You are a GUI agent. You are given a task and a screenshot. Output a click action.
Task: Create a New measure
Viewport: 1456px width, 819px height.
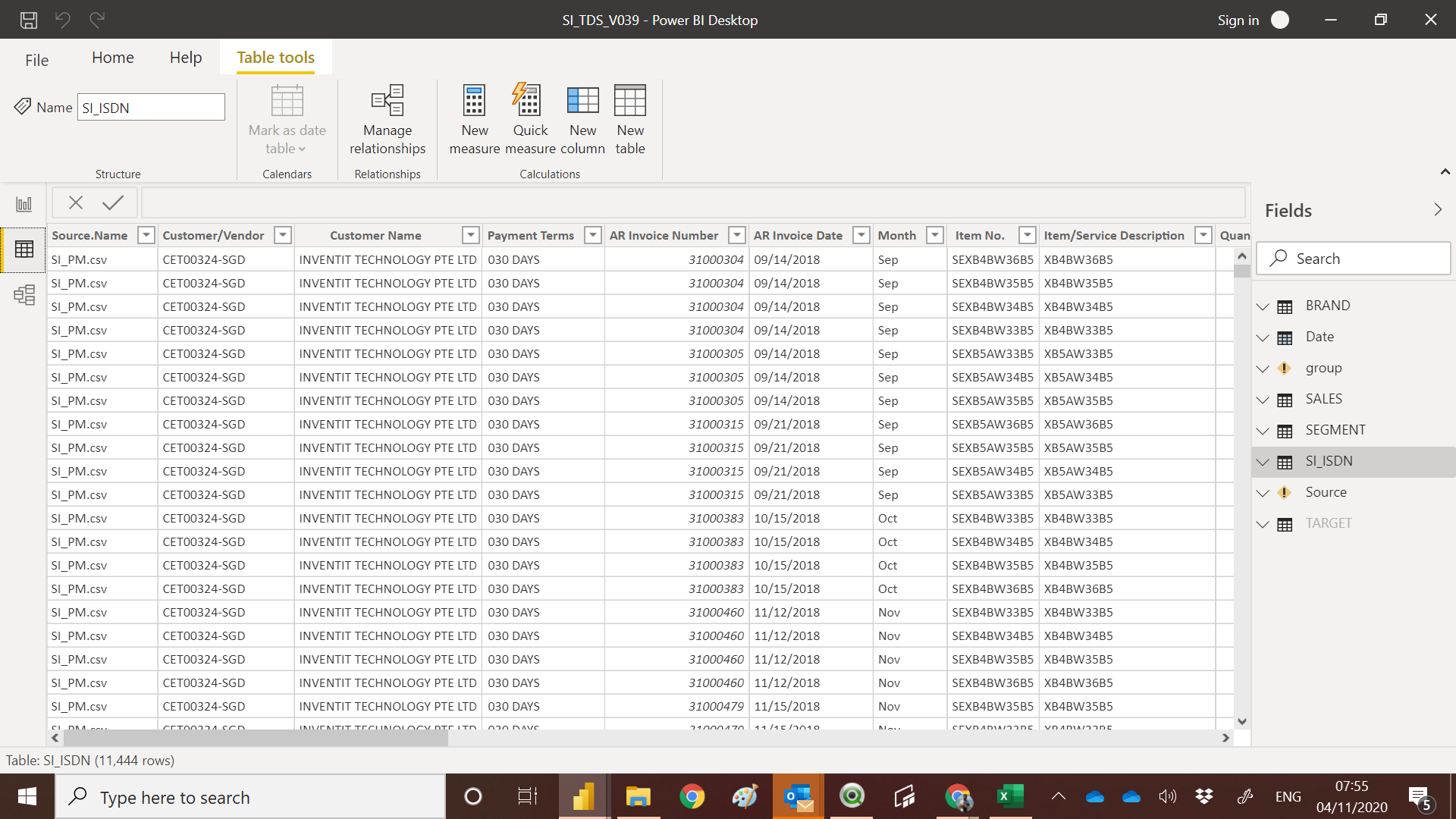tap(475, 120)
